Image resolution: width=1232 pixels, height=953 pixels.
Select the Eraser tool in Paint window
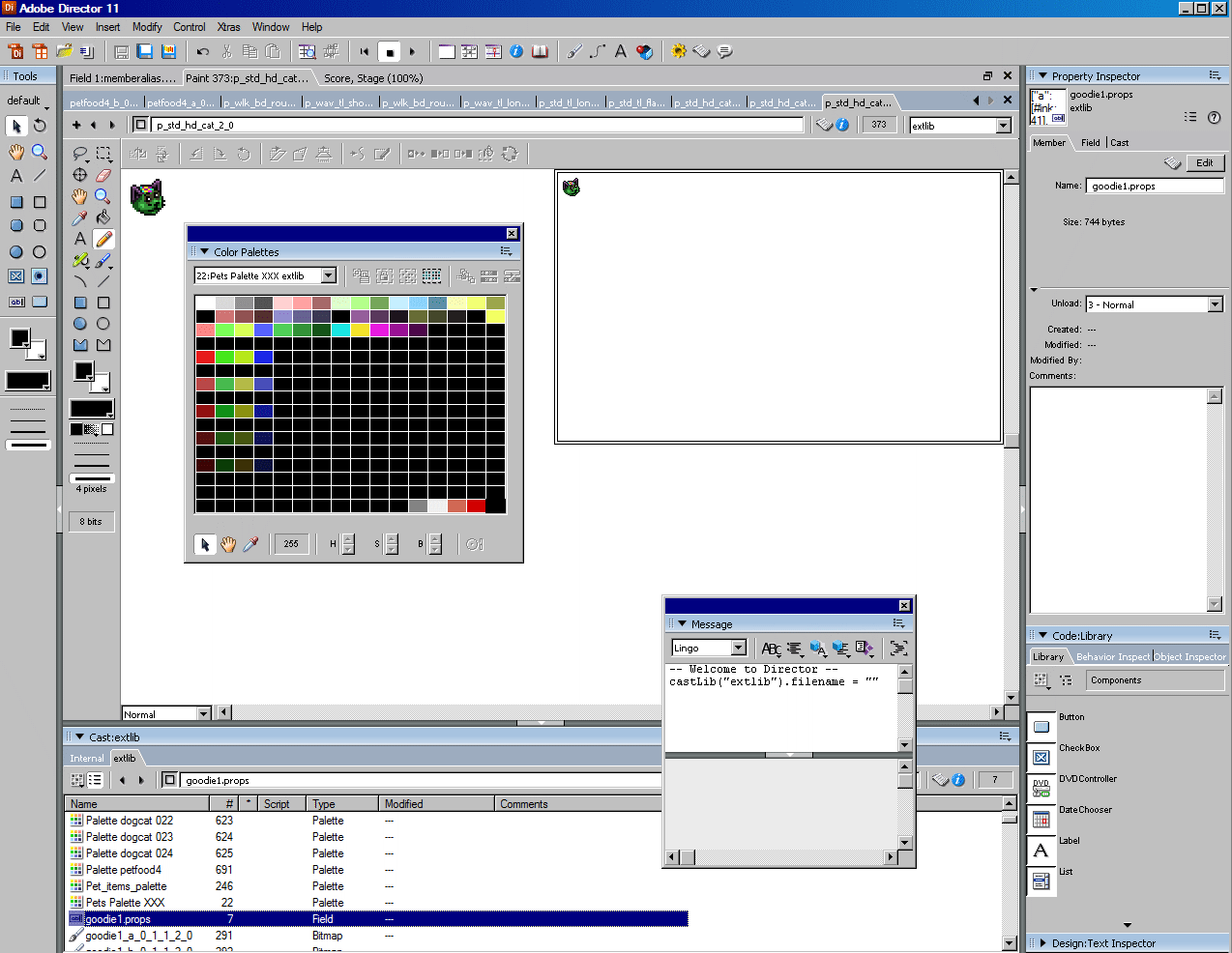click(103, 175)
